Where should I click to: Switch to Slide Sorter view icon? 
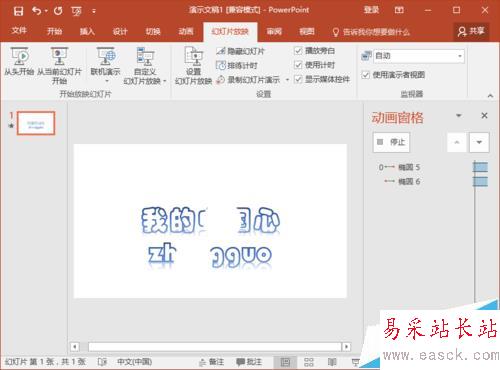click(x=309, y=362)
